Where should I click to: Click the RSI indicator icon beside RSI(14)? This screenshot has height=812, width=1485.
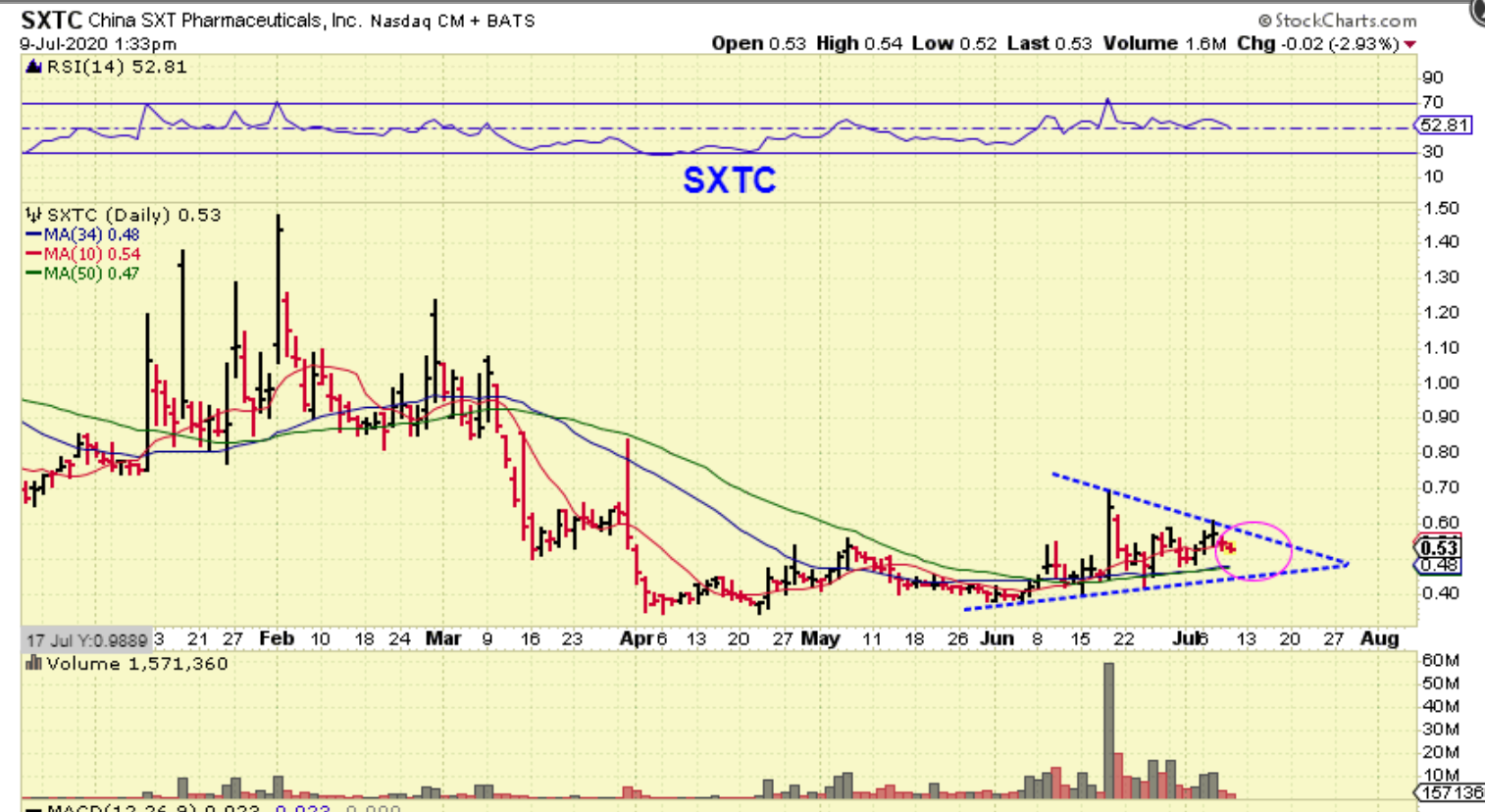[32, 67]
